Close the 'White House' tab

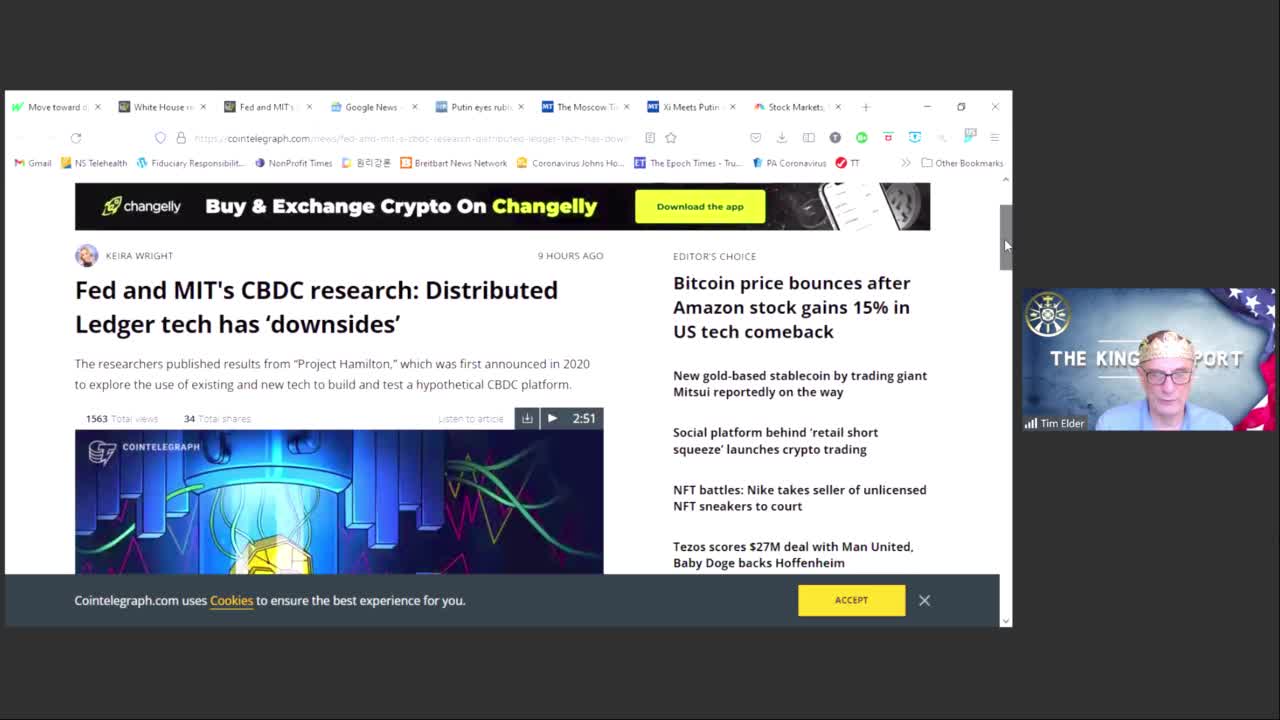click(x=203, y=107)
